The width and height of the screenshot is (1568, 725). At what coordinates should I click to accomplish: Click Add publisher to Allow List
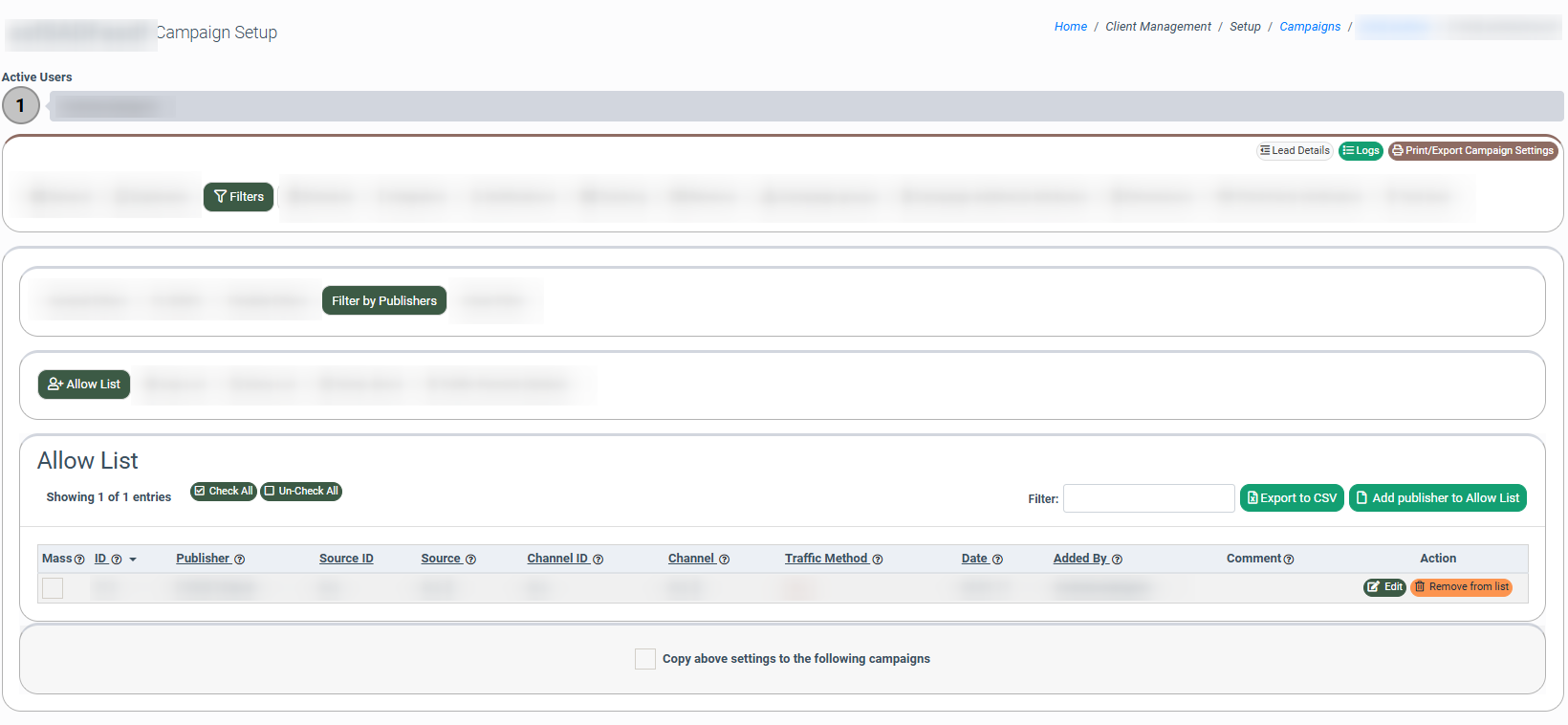tap(1437, 498)
